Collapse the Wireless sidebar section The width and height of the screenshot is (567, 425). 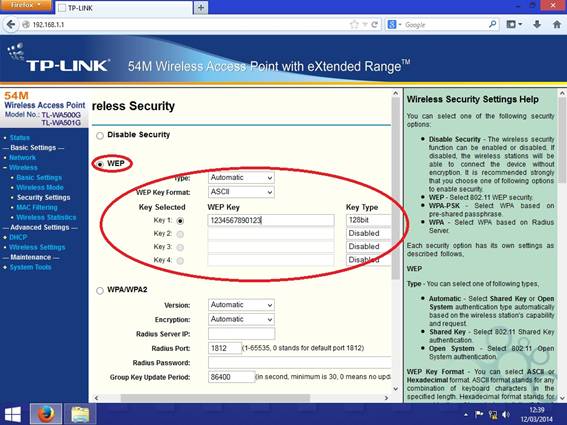click(23, 168)
